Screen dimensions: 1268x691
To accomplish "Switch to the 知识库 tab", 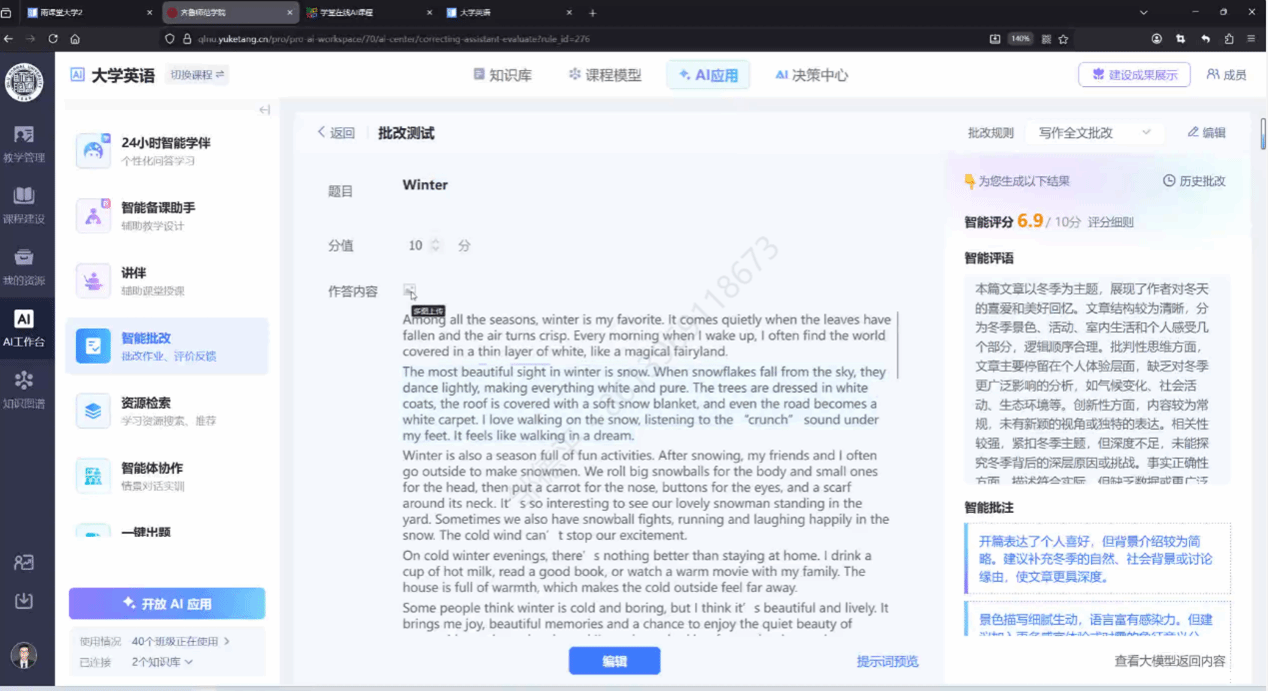I will (502, 75).
